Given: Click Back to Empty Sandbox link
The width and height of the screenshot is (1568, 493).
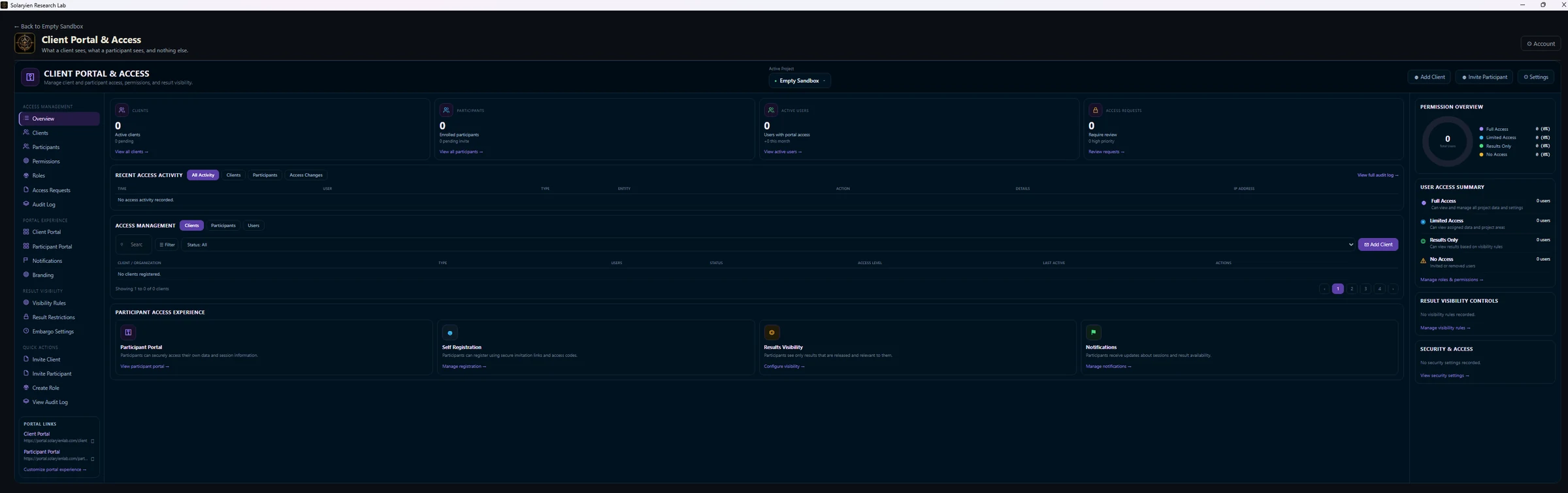Looking at the screenshot, I should pos(49,27).
